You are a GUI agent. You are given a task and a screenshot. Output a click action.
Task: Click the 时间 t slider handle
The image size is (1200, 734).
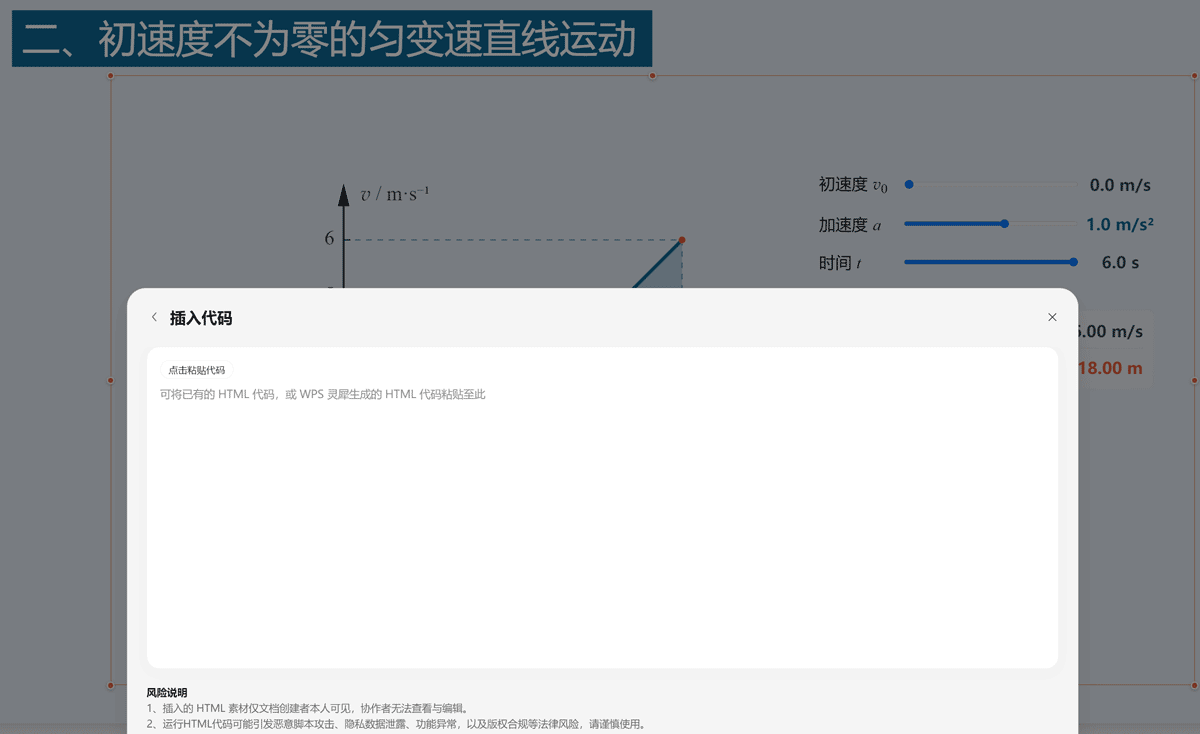1073,262
